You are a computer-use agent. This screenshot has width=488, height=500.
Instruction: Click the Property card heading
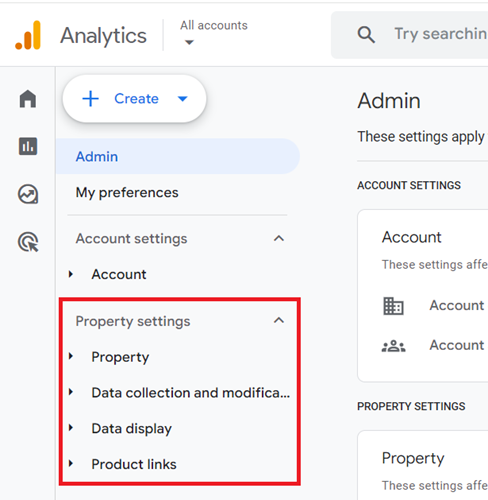tap(413, 459)
